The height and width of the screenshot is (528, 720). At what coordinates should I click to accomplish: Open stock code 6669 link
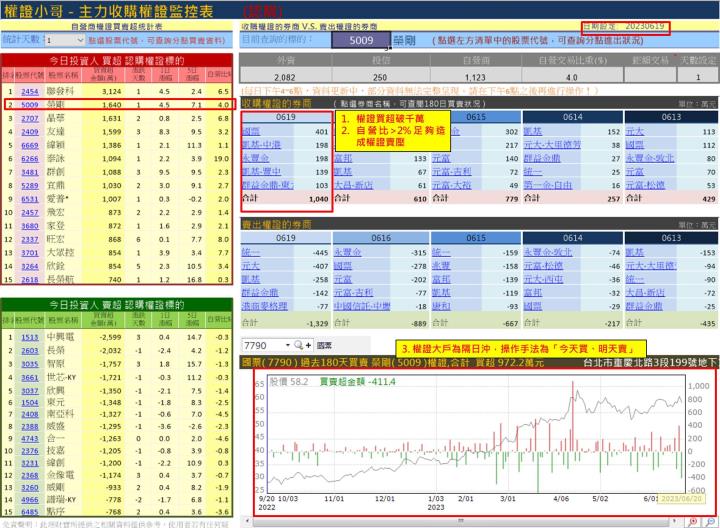[x=29, y=145]
